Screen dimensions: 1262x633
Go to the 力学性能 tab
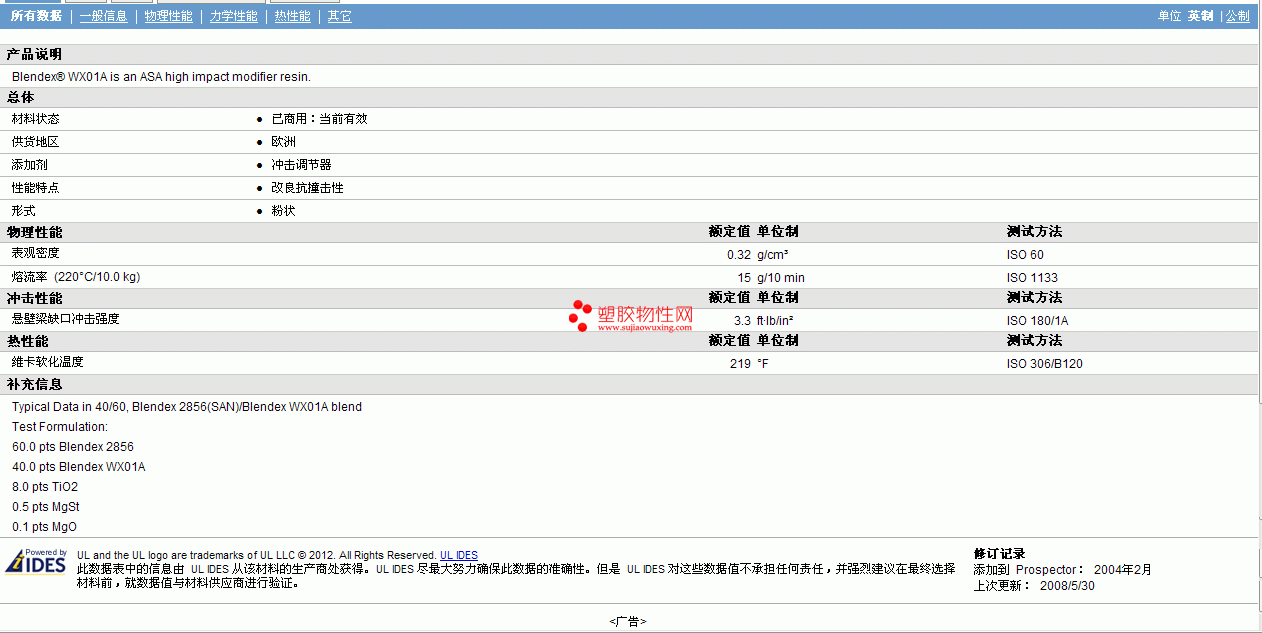click(x=234, y=16)
